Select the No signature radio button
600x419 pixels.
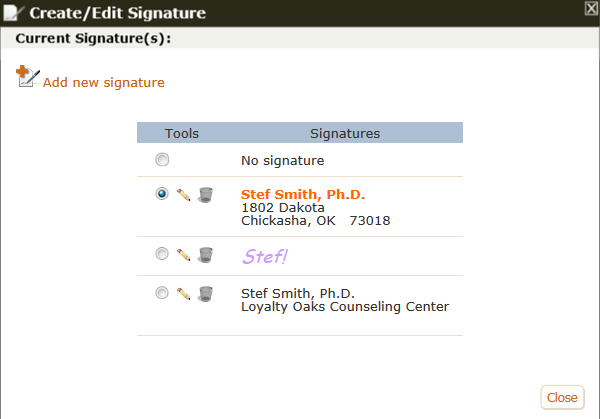[162, 159]
